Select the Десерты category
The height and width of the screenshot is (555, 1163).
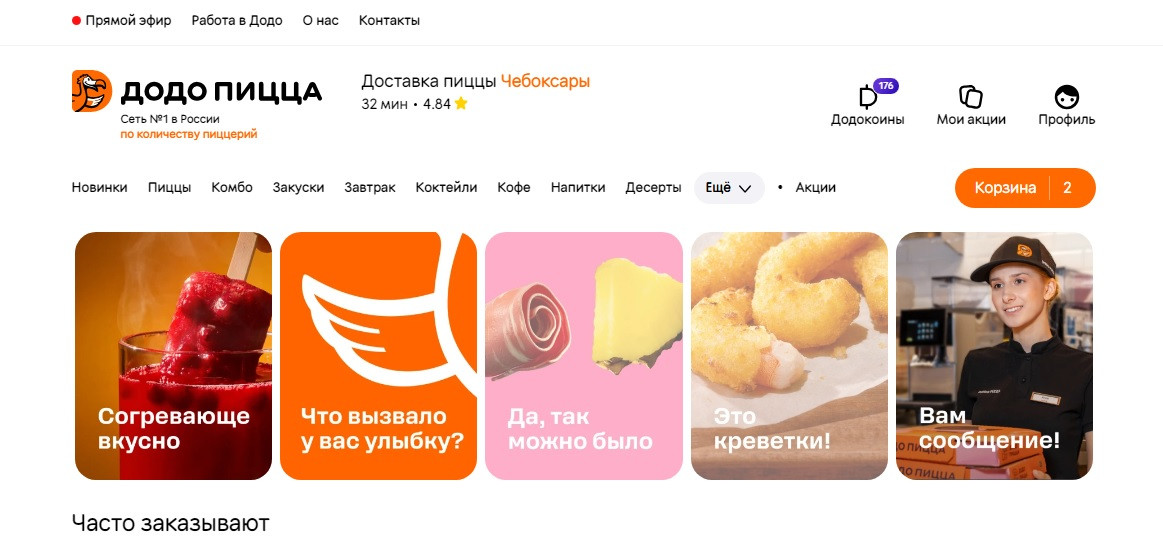[653, 188]
